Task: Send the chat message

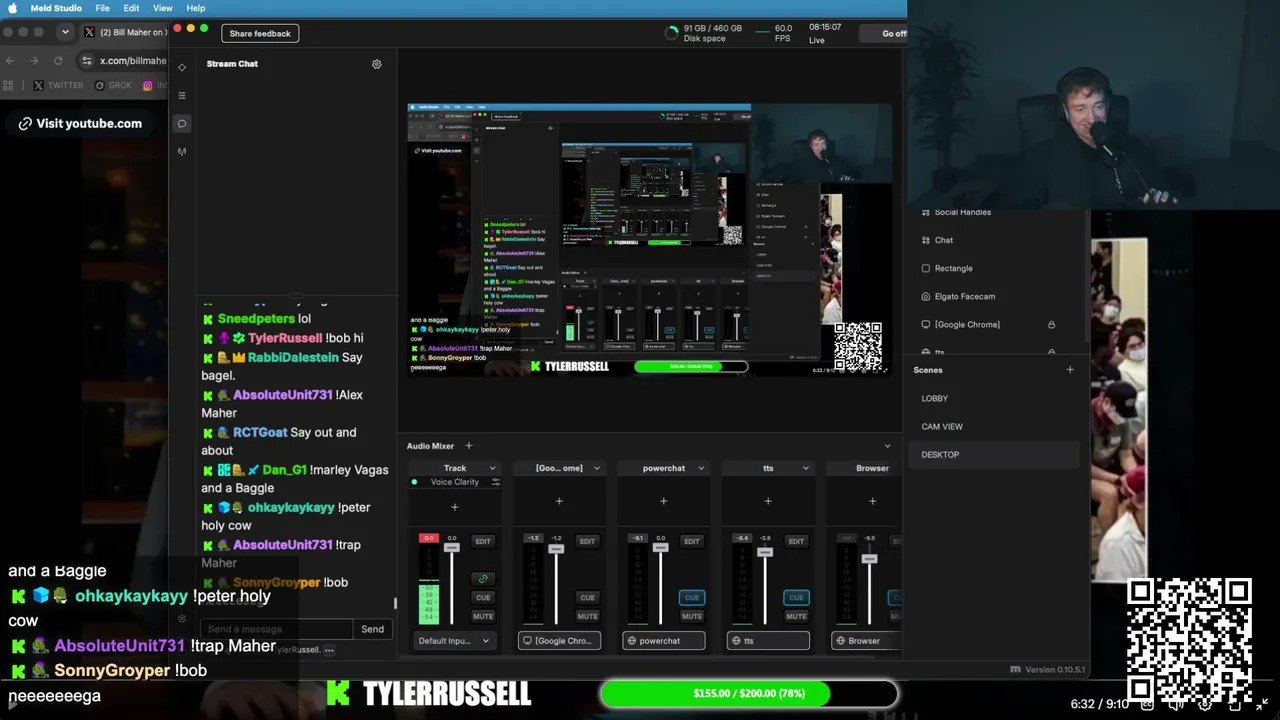Action: click(x=372, y=629)
